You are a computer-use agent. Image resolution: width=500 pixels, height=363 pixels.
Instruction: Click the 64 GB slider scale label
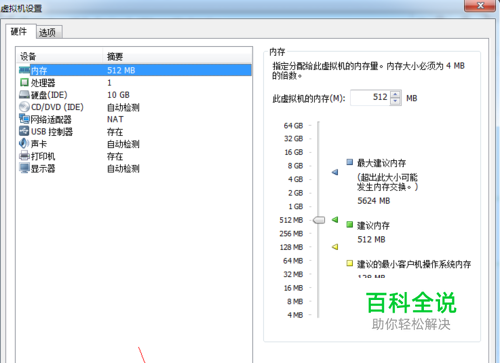tap(293, 126)
